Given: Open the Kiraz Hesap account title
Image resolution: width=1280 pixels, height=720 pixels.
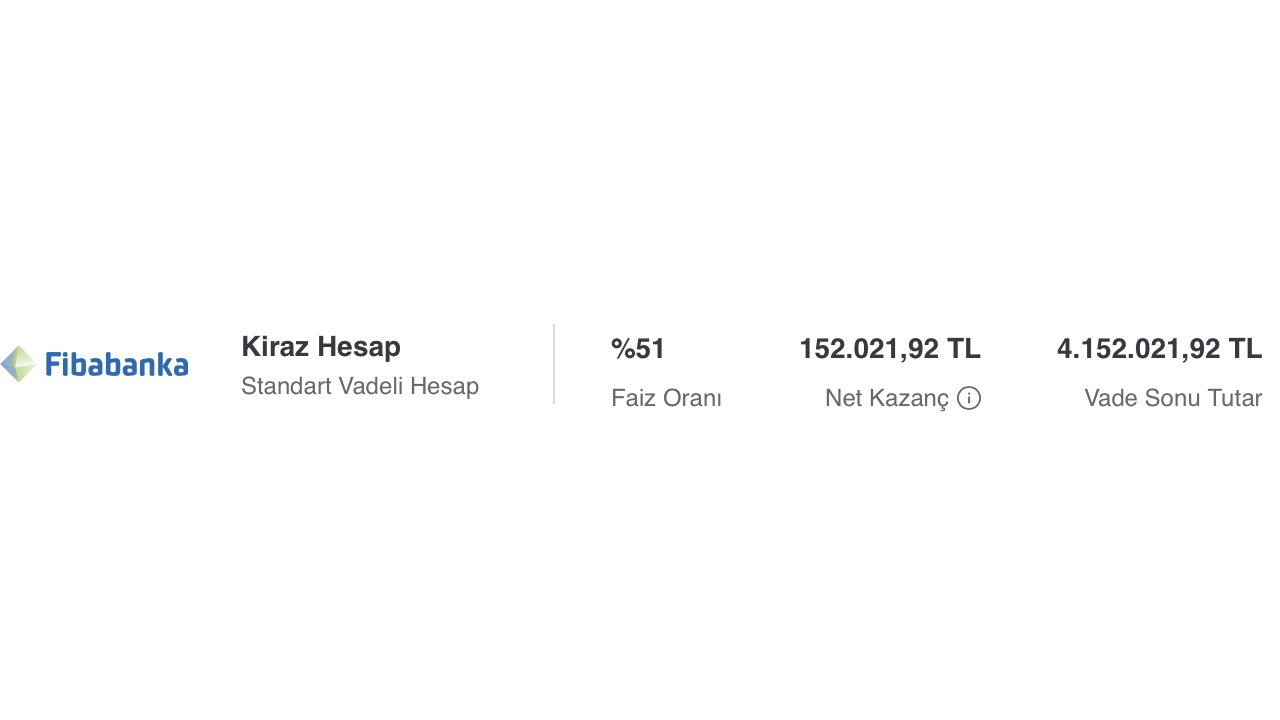Looking at the screenshot, I should point(321,347).
